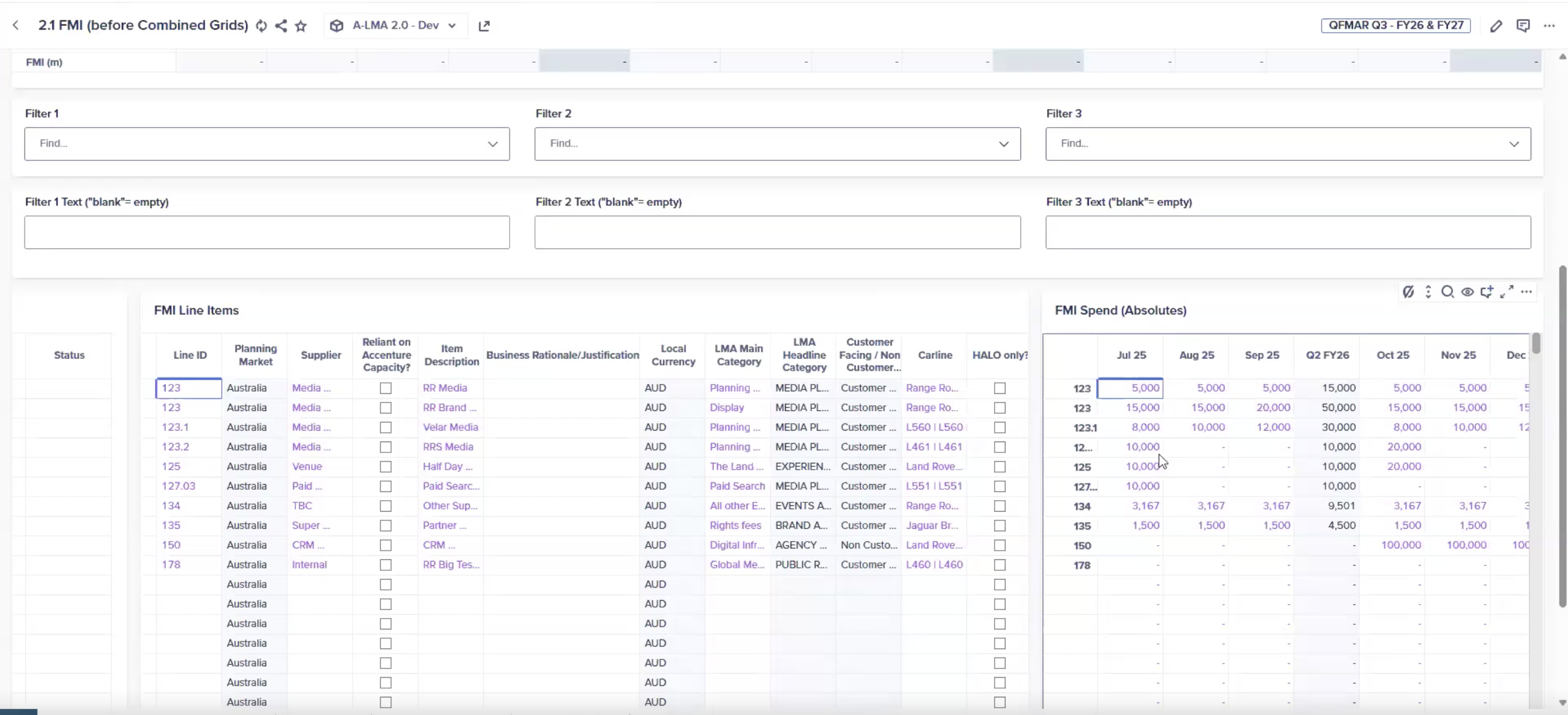Favorite this page with the star icon
The height and width of the screenshot is (715, 1568).
coord(301,25)
